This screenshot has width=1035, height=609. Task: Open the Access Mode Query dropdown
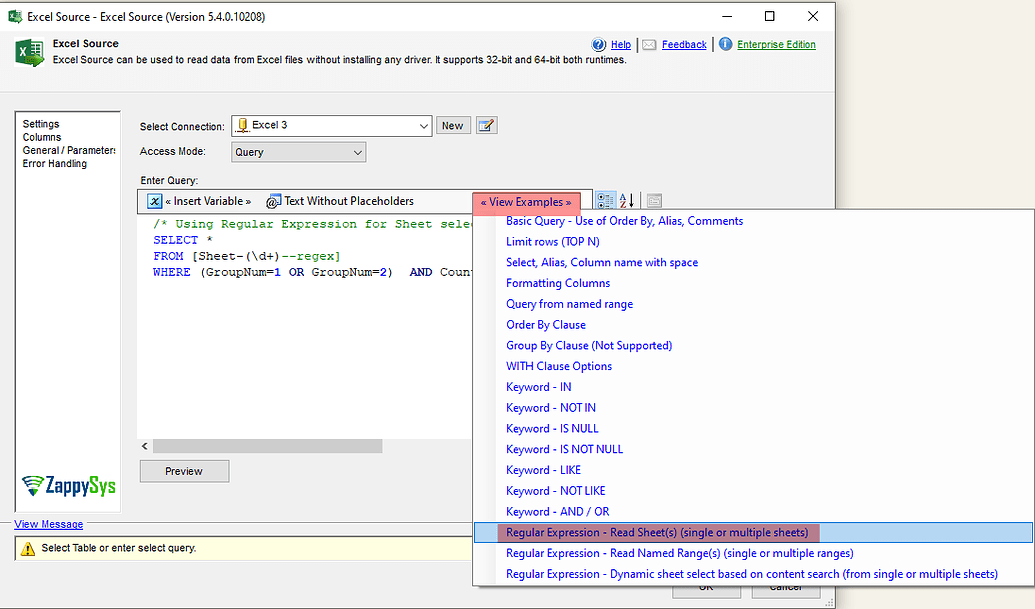(x=298, y=152)
